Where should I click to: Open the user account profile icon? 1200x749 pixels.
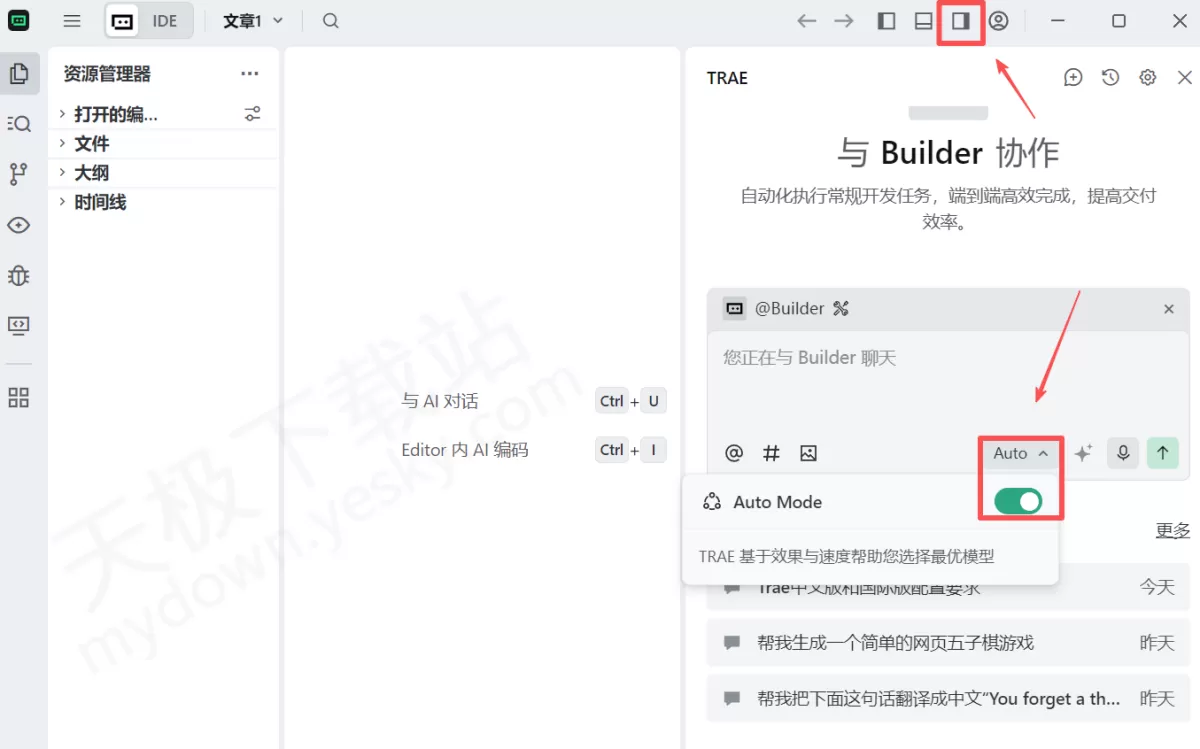(998, 21)
